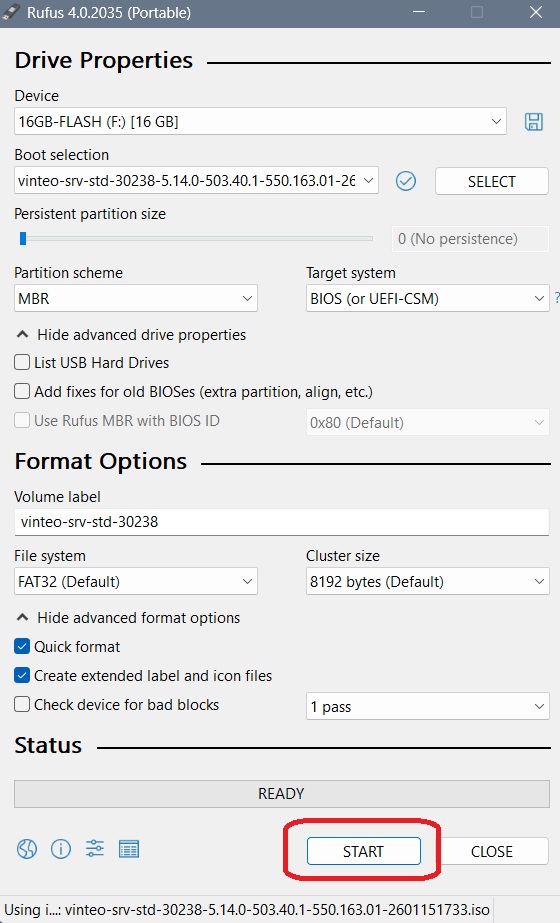The height and width of the screenshot is (923, 560).
Task: Show the log window icon
Action: pos(129,849)
